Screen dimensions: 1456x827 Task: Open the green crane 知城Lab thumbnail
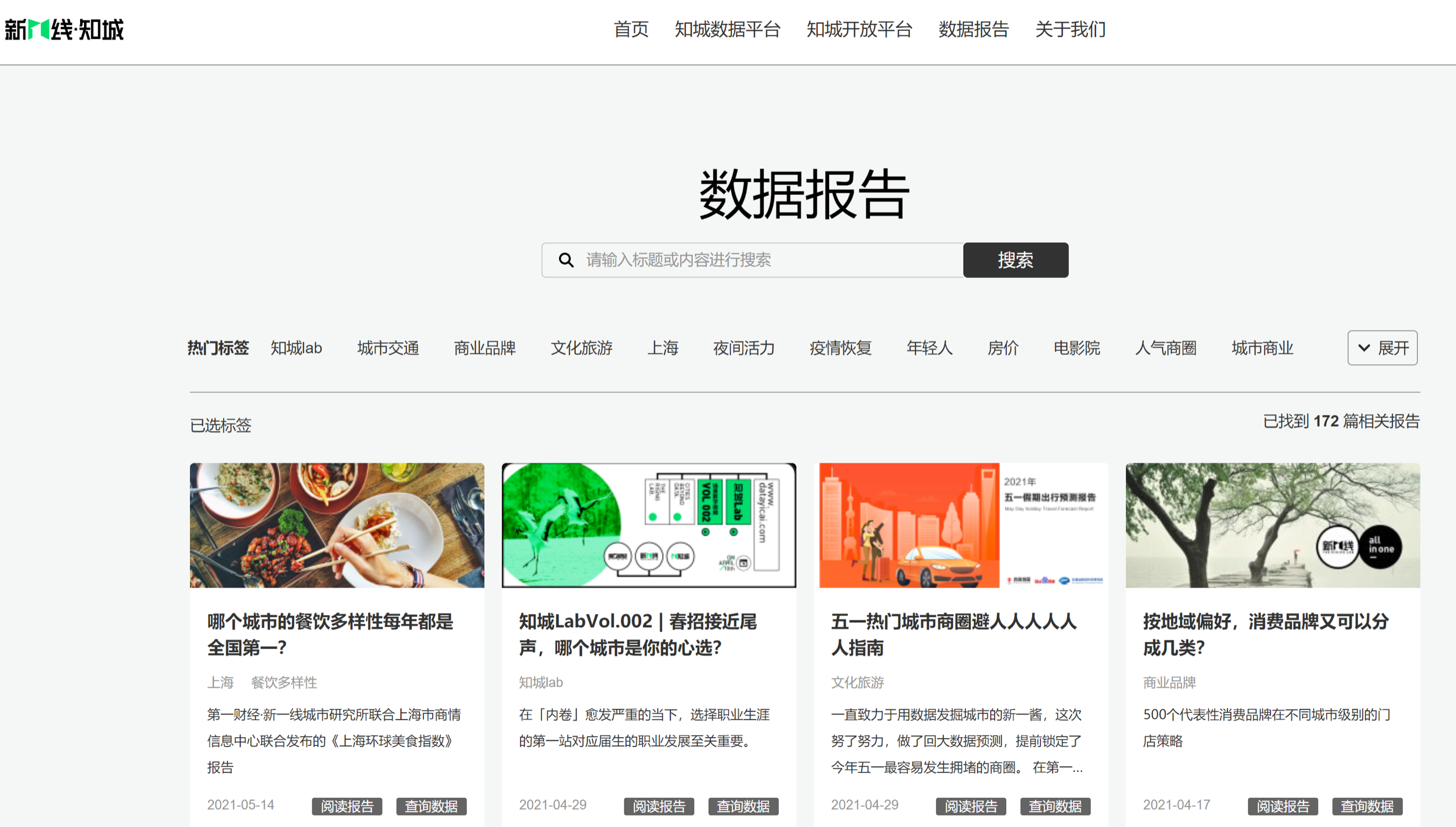point(649,525)
